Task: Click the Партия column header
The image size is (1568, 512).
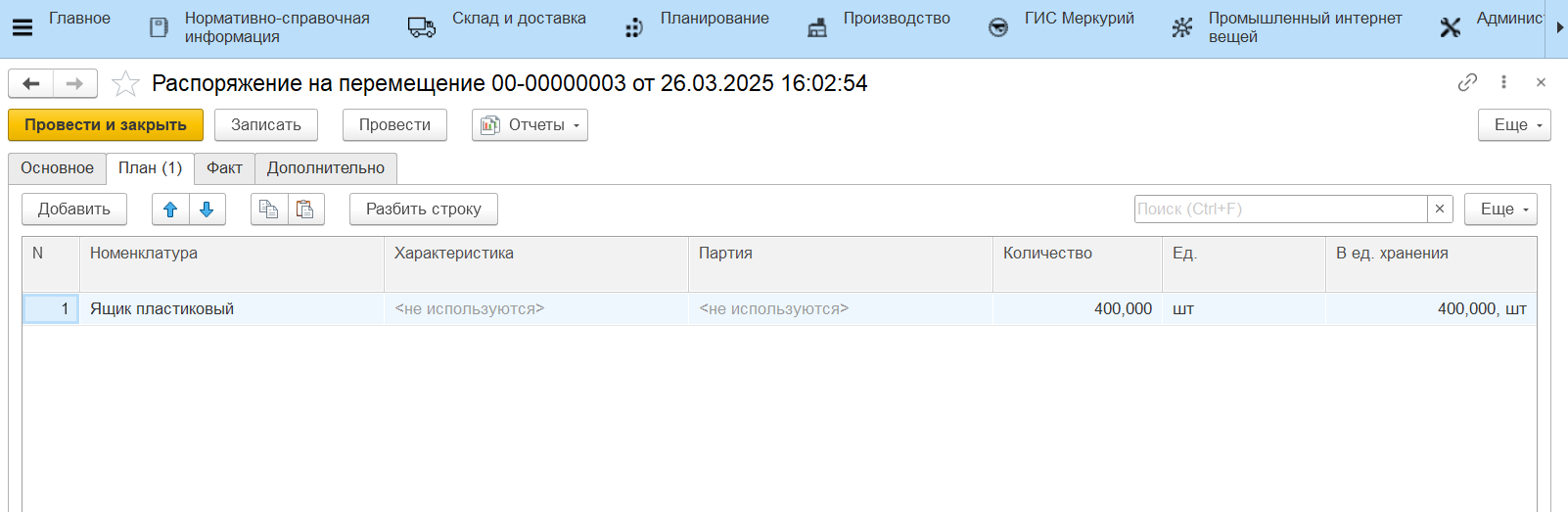Action: tap(841, 264)
